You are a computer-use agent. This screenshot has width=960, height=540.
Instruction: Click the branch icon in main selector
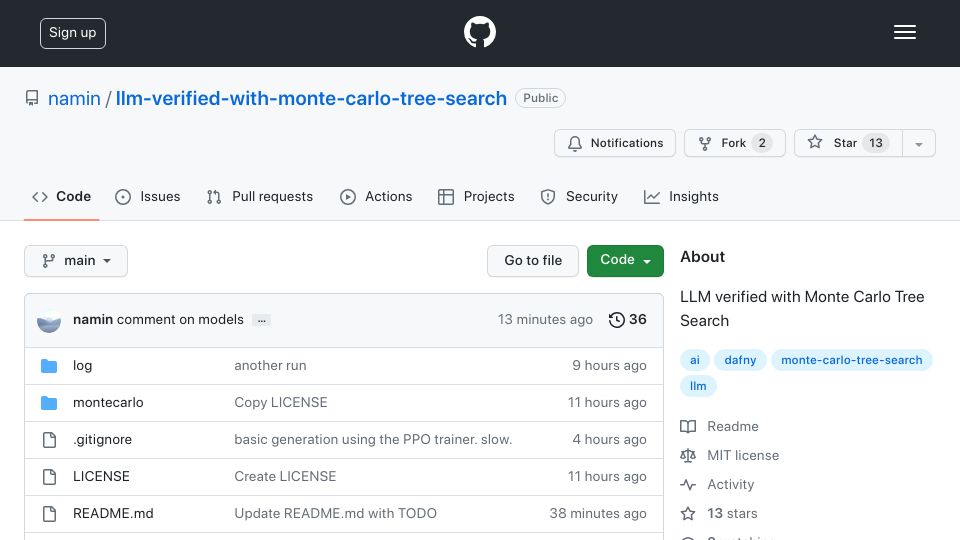coord(48,261)
